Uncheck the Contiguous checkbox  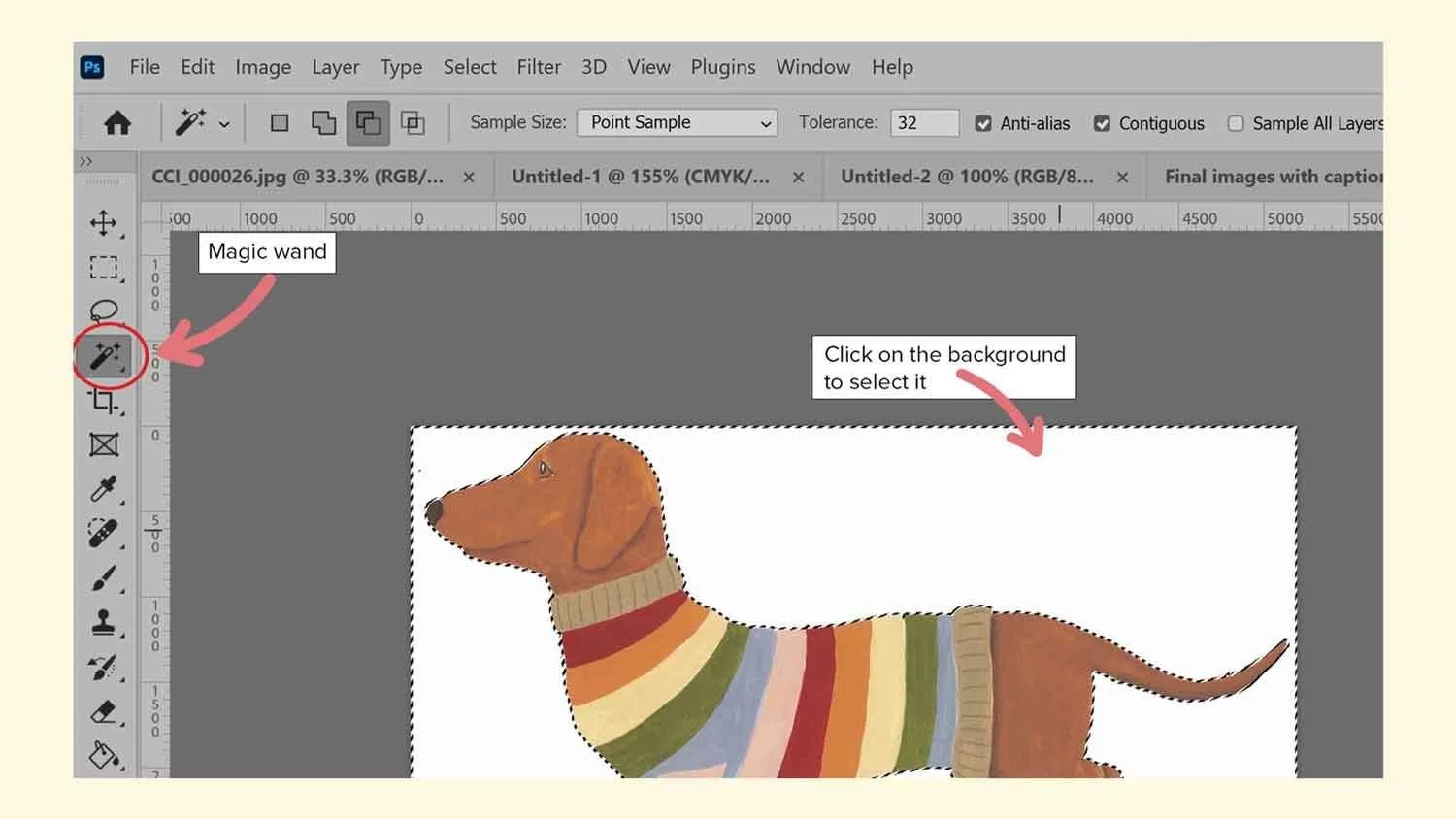pos(1102,124)
